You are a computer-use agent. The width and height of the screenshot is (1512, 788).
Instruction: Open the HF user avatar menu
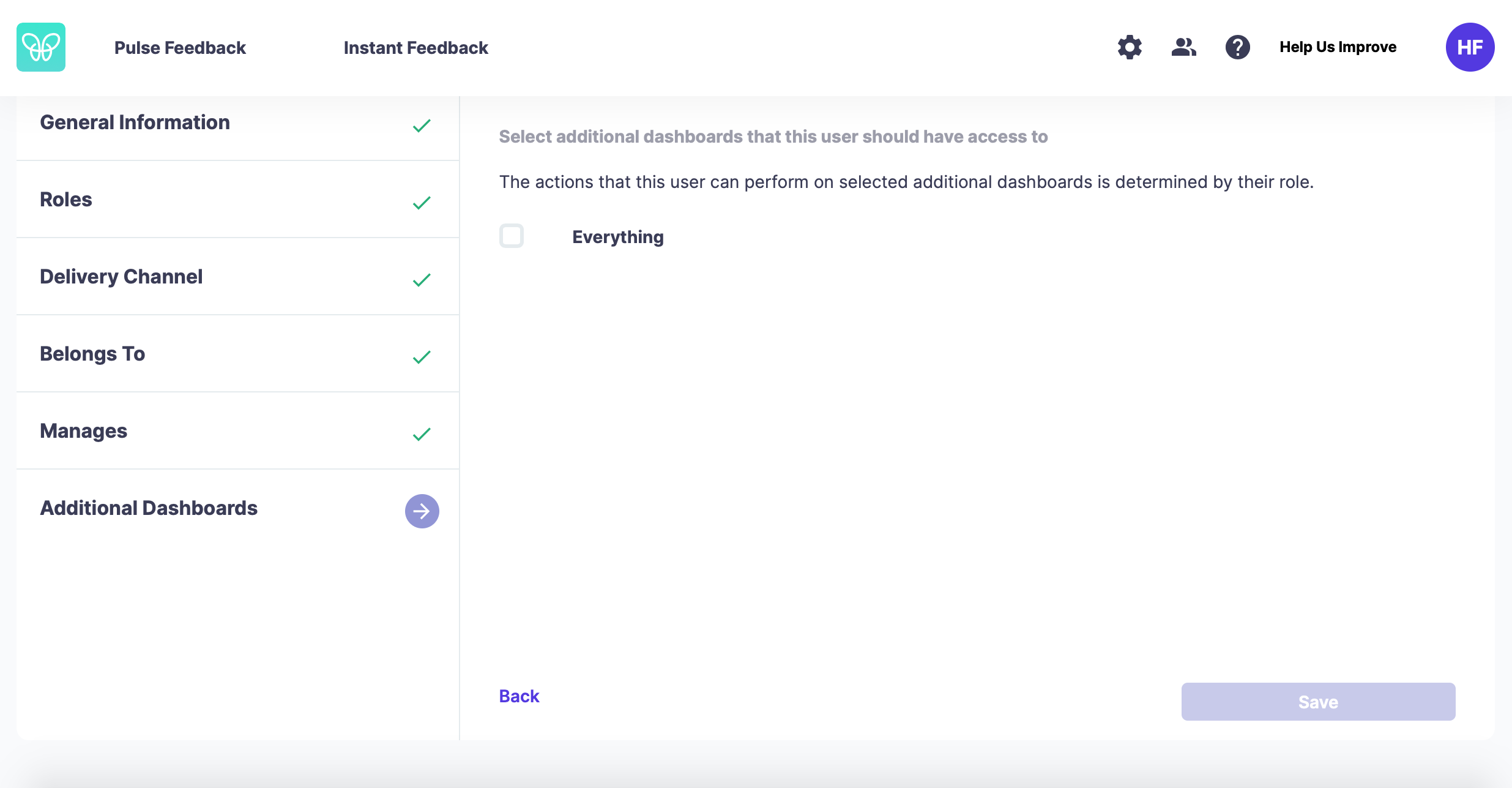point(1470,47)
